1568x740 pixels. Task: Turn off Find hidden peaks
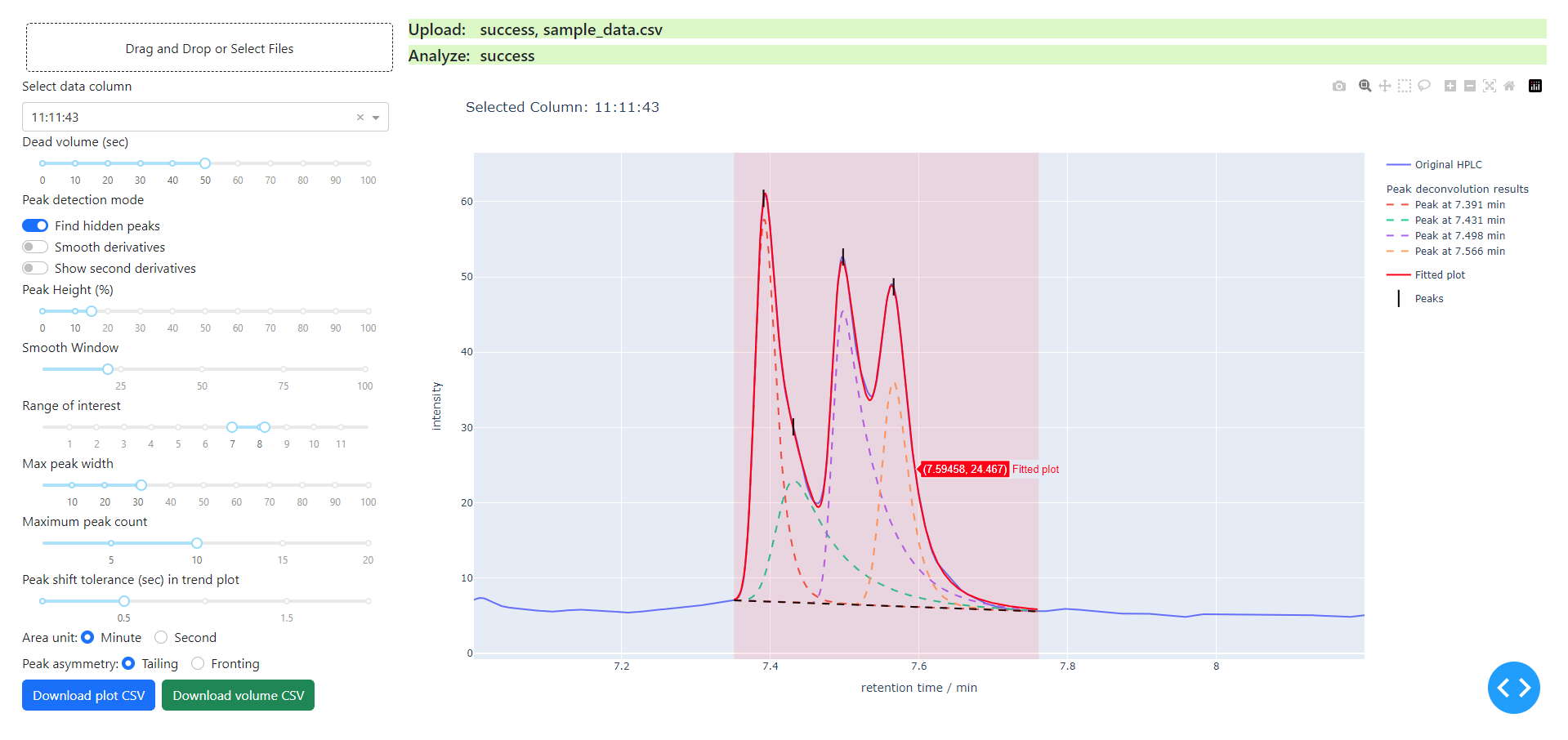35,225
